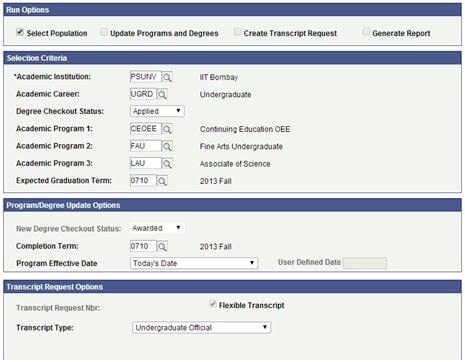Enable Update Programs and Degrees checkbox
The width and height of the screenshot is (465, 362).
[104, 32]
